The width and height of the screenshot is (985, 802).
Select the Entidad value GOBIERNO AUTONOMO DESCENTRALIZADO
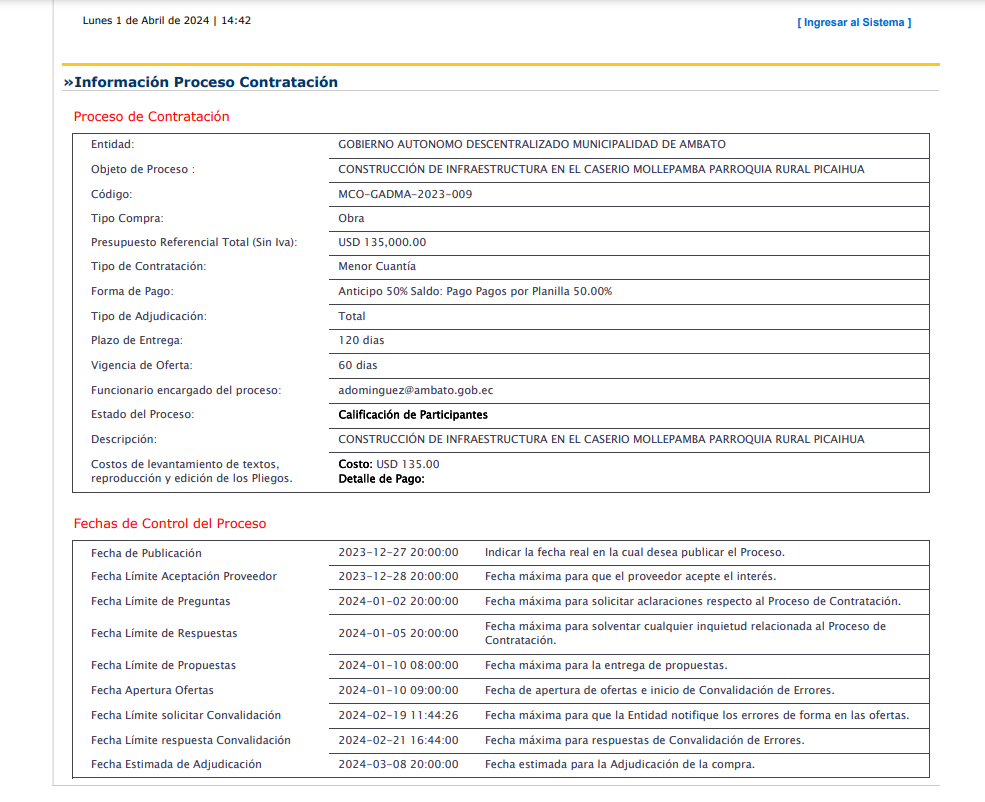pos(532,144)
